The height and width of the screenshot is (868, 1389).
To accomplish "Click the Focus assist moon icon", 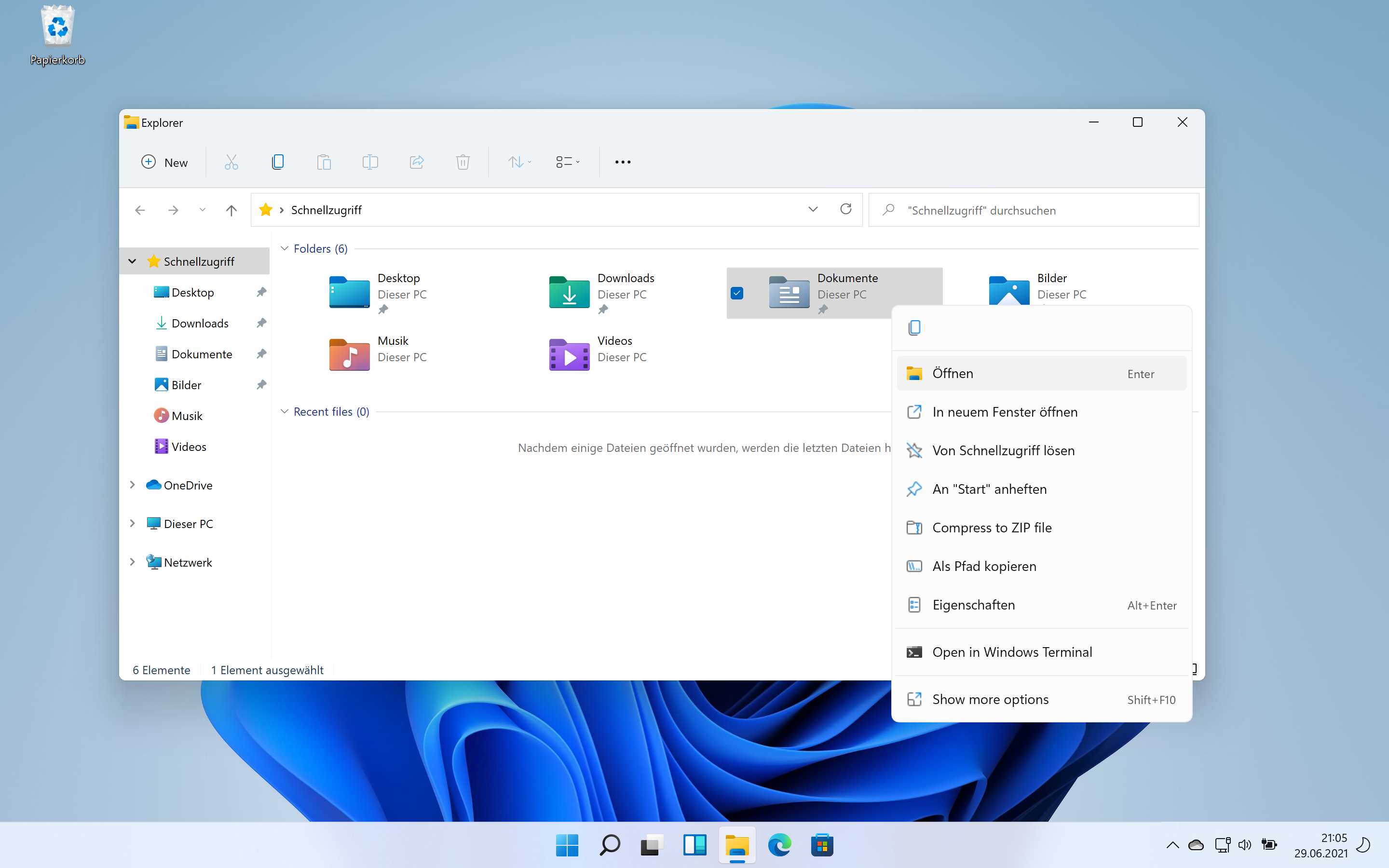I will coord(1364,845).
